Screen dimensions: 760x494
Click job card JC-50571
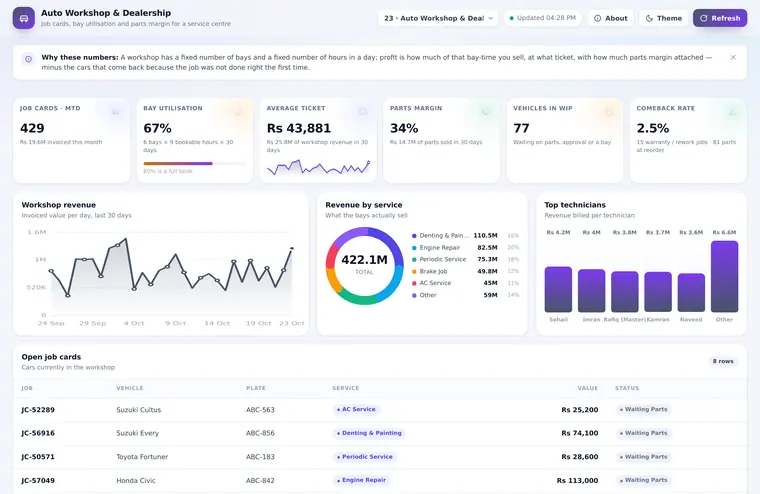(38, 457)
